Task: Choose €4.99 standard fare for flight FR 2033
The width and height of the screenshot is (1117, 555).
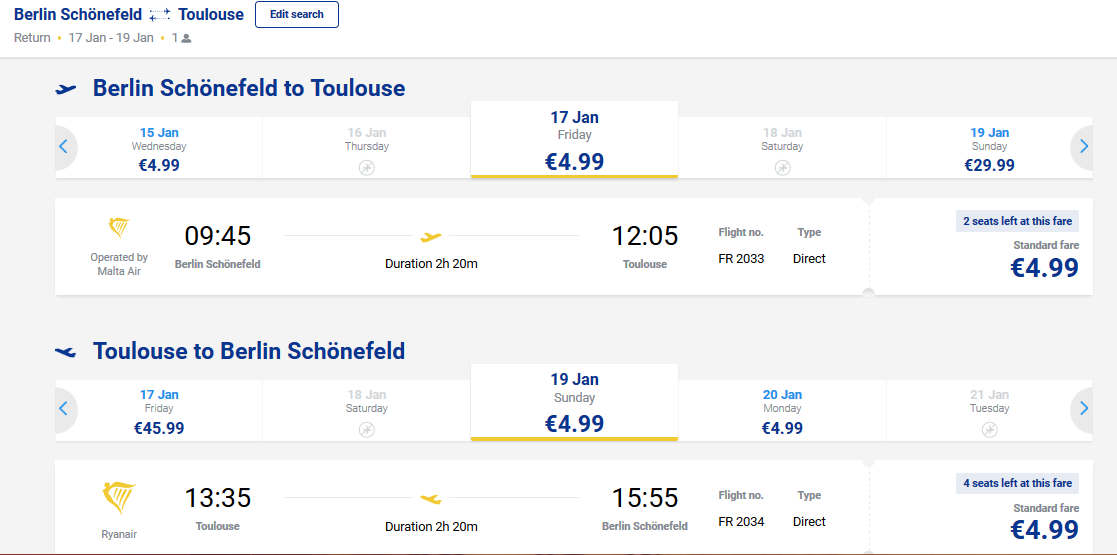Action: 982,247
